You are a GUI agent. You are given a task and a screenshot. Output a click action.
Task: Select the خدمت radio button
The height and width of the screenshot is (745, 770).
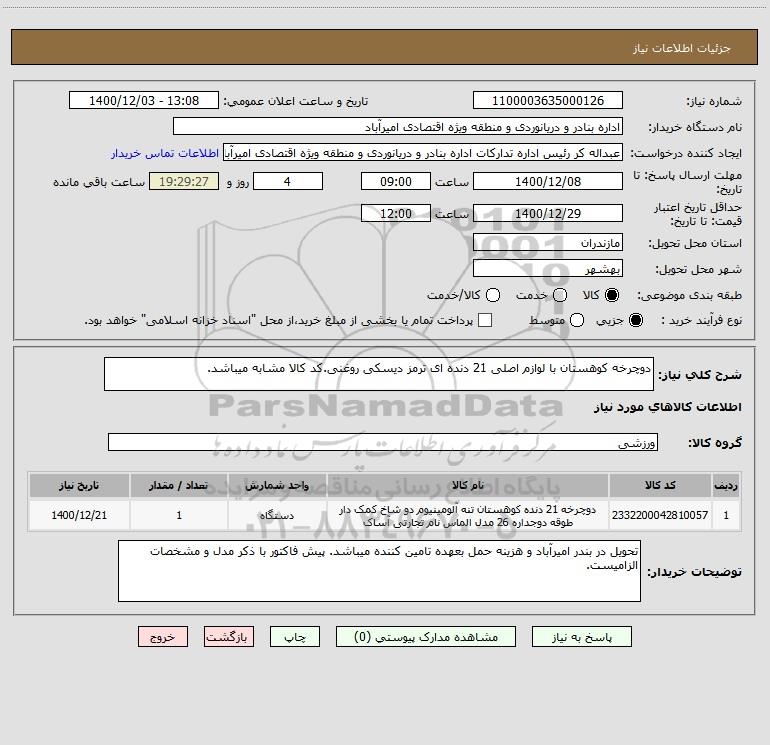[560, 295]
